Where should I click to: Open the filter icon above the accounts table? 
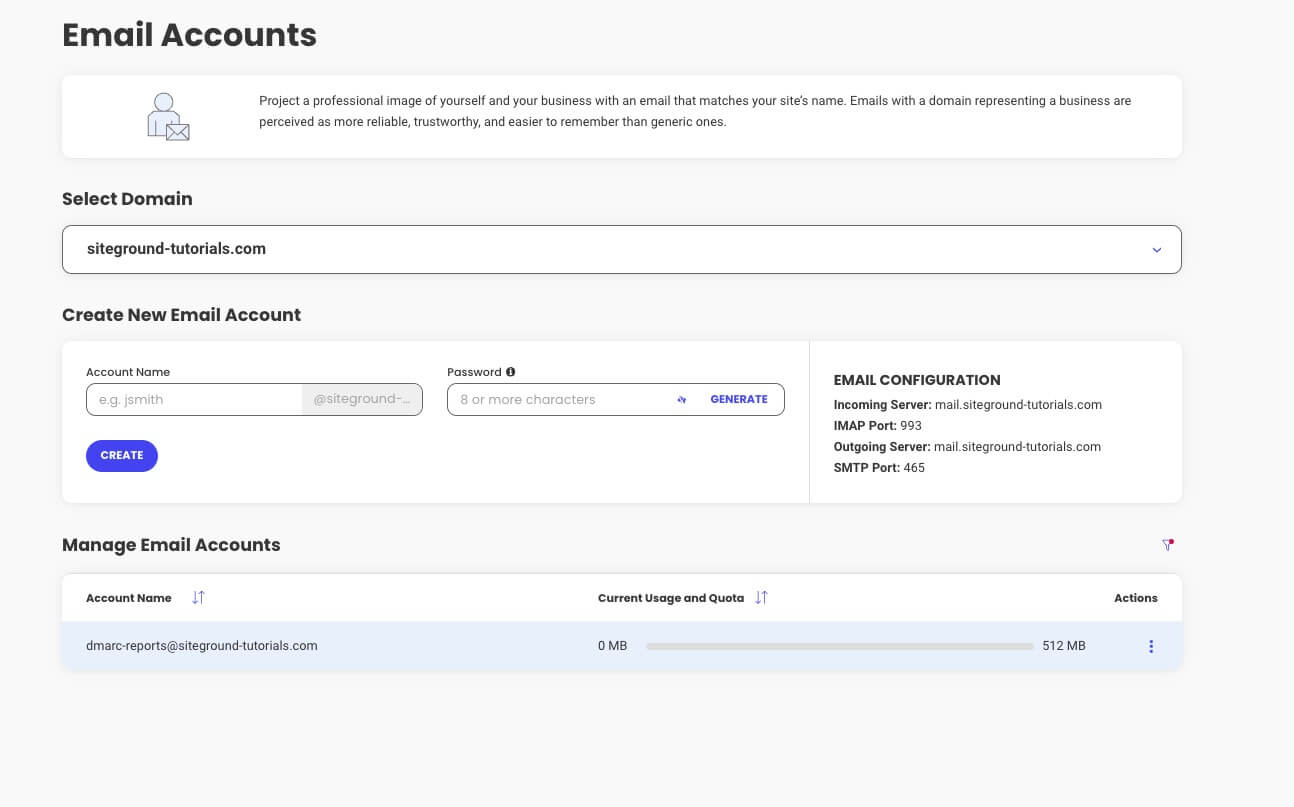click(x=1167, y=545)
